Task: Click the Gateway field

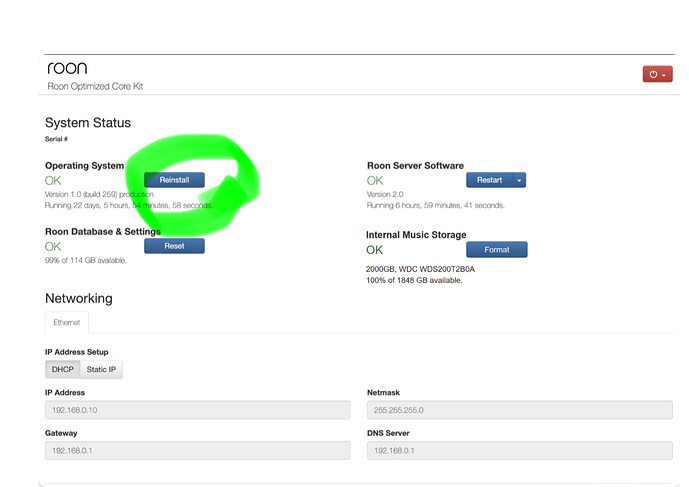Action: point(198,450)
